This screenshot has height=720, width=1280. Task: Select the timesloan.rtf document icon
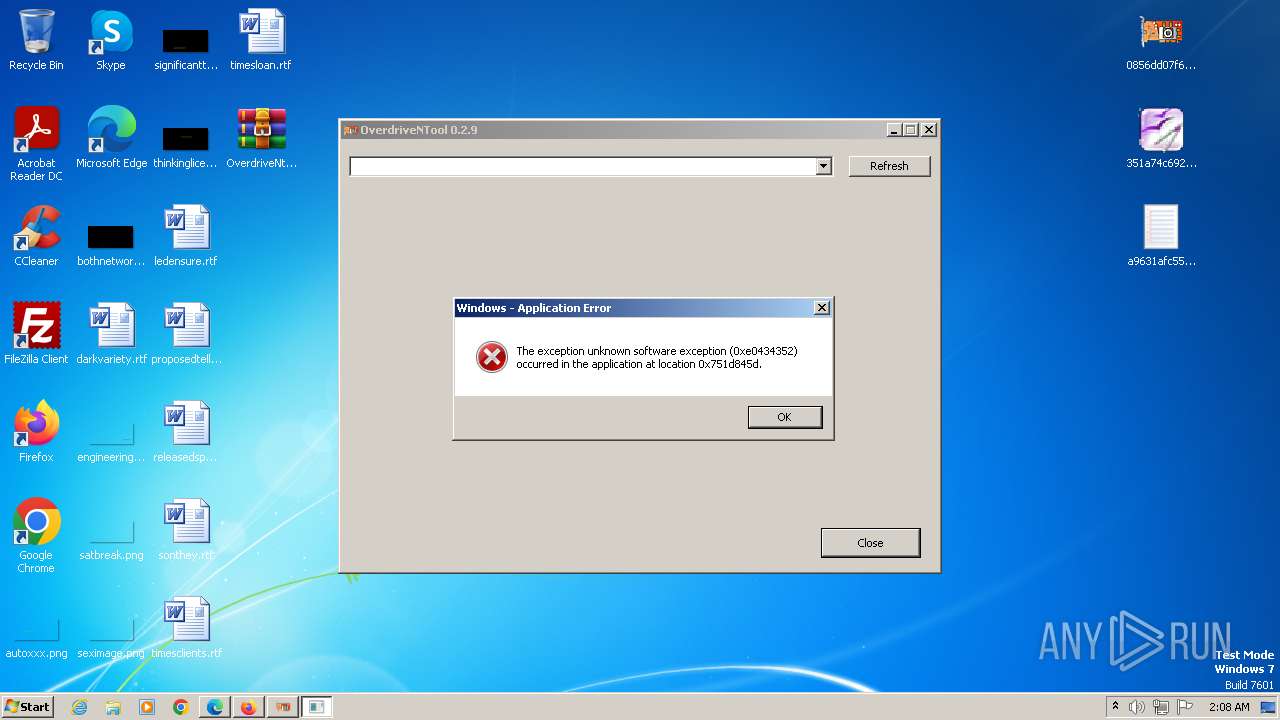pyautogui.click(x=261, y=41)
